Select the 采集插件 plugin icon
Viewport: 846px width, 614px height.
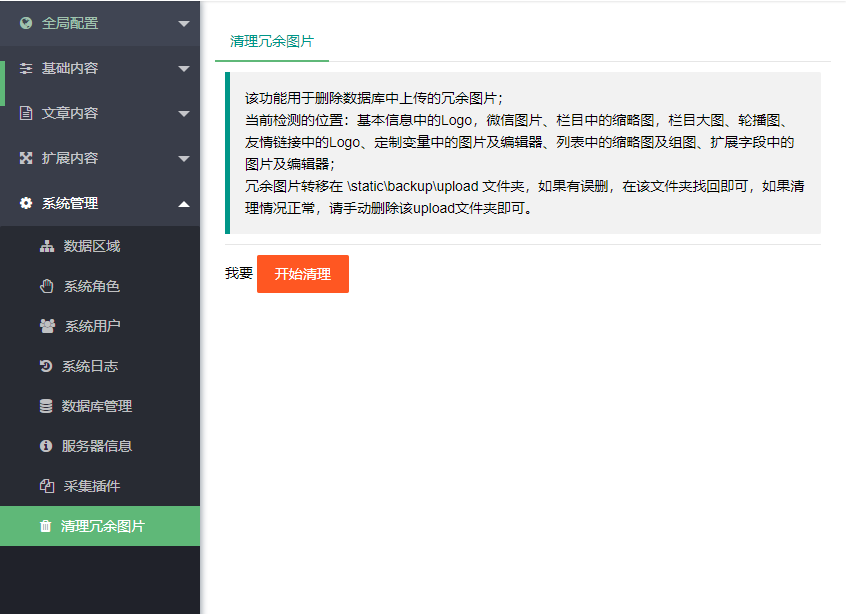(47, 487)
